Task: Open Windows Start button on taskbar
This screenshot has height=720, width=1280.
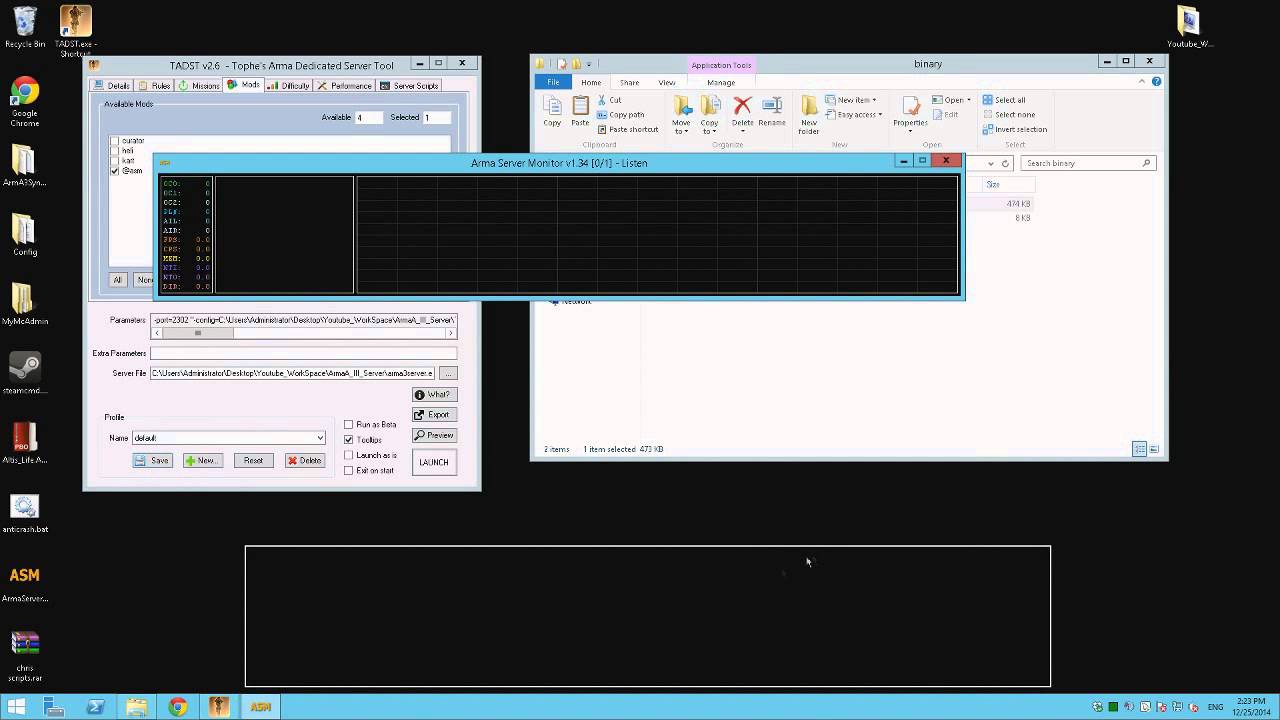Action: tap(16, 706)
